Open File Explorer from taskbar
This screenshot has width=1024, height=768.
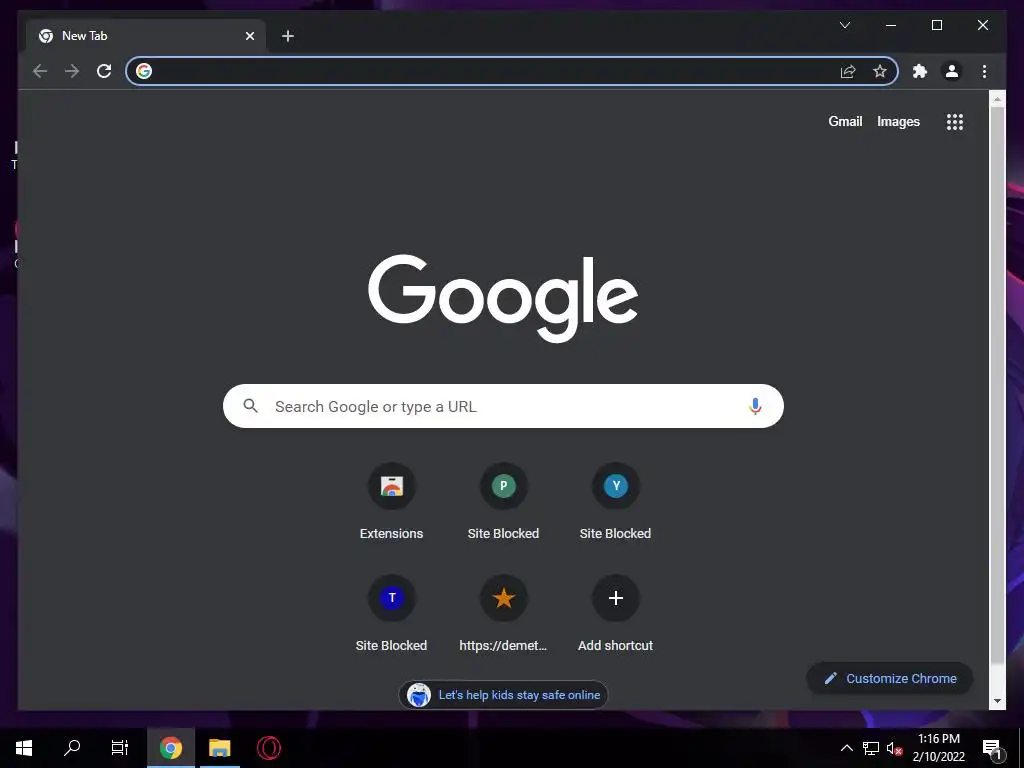(x=219, y=748)
